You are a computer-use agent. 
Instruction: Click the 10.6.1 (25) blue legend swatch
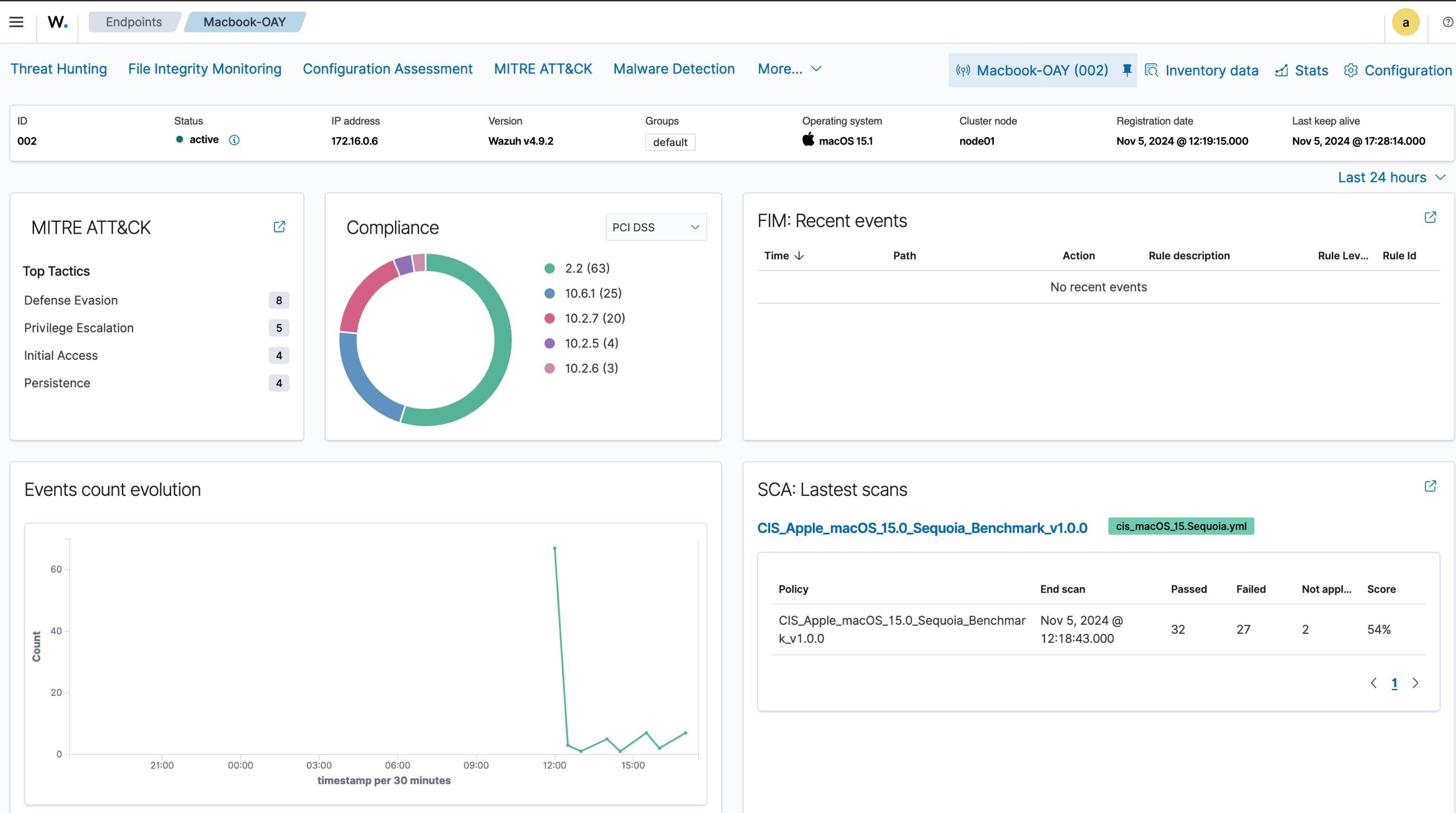(x=549, y=293)
